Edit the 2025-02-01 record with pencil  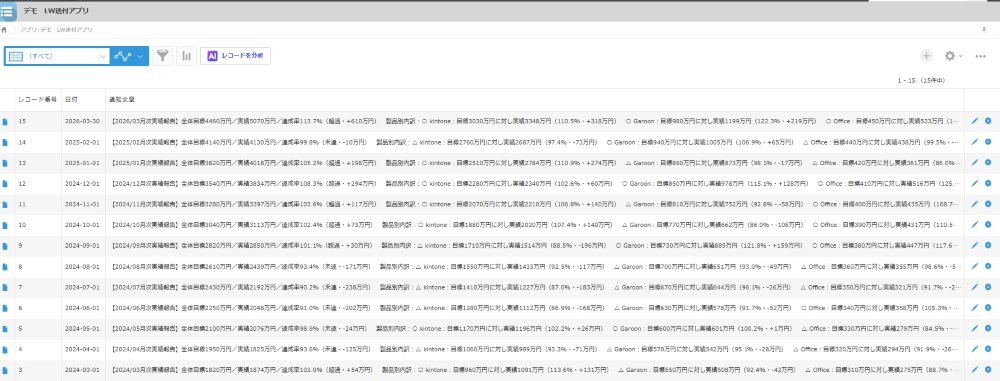[x=974, y=142]
